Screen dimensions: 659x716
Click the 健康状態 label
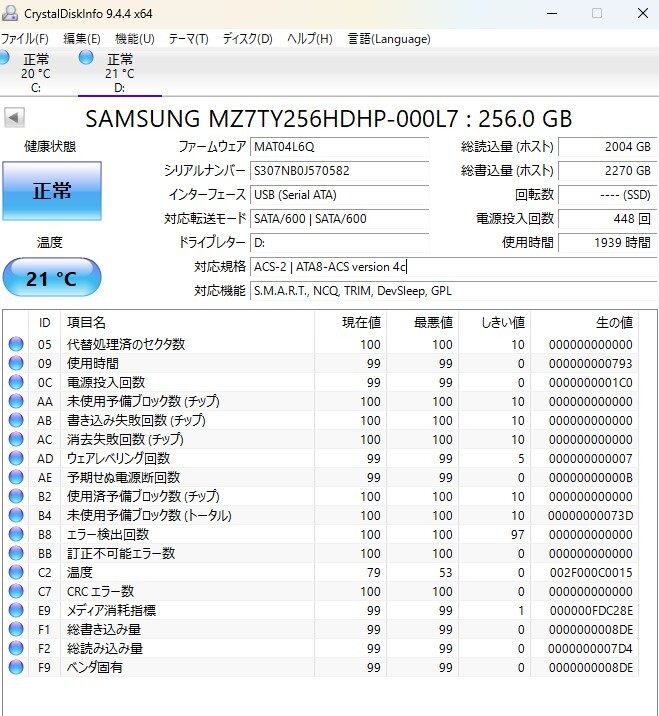(x=50, y=147)
